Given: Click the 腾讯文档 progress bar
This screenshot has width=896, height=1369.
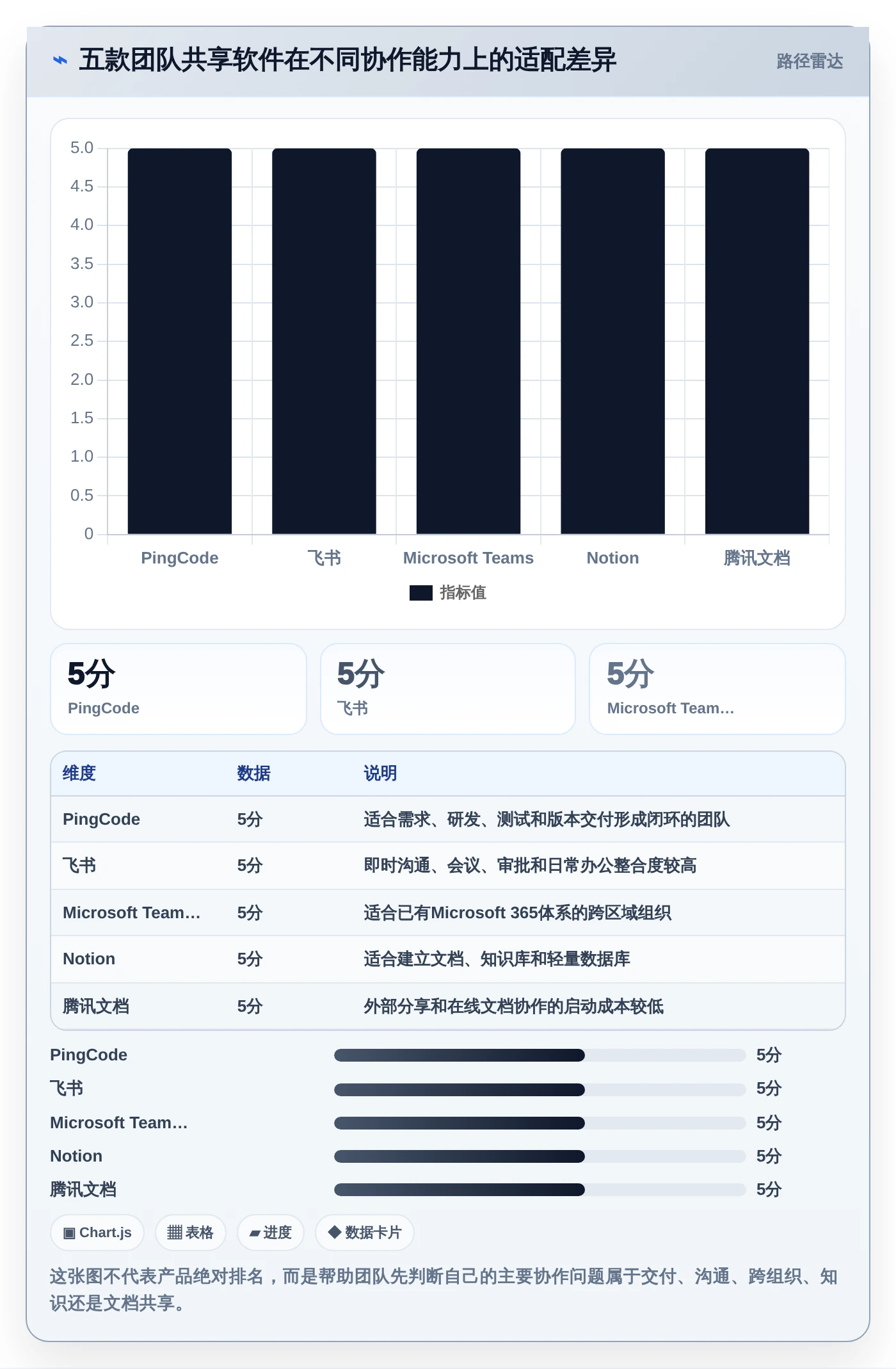Looking at the screenshot, I should (540, 1190).
